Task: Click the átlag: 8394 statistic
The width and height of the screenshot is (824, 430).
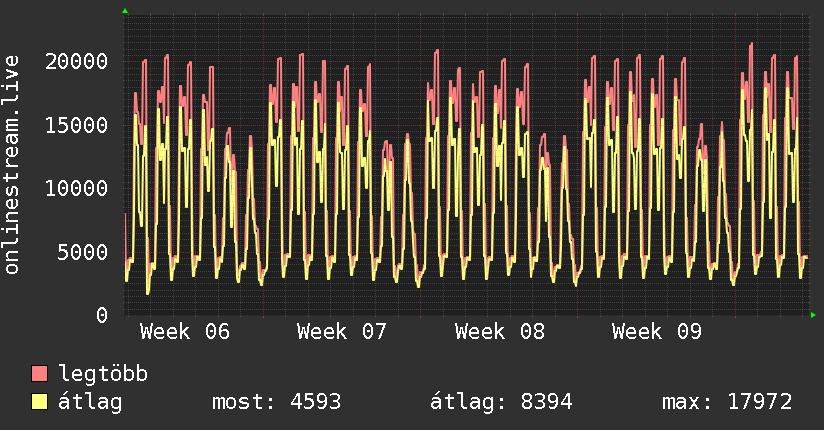Action: pos(501,402)
